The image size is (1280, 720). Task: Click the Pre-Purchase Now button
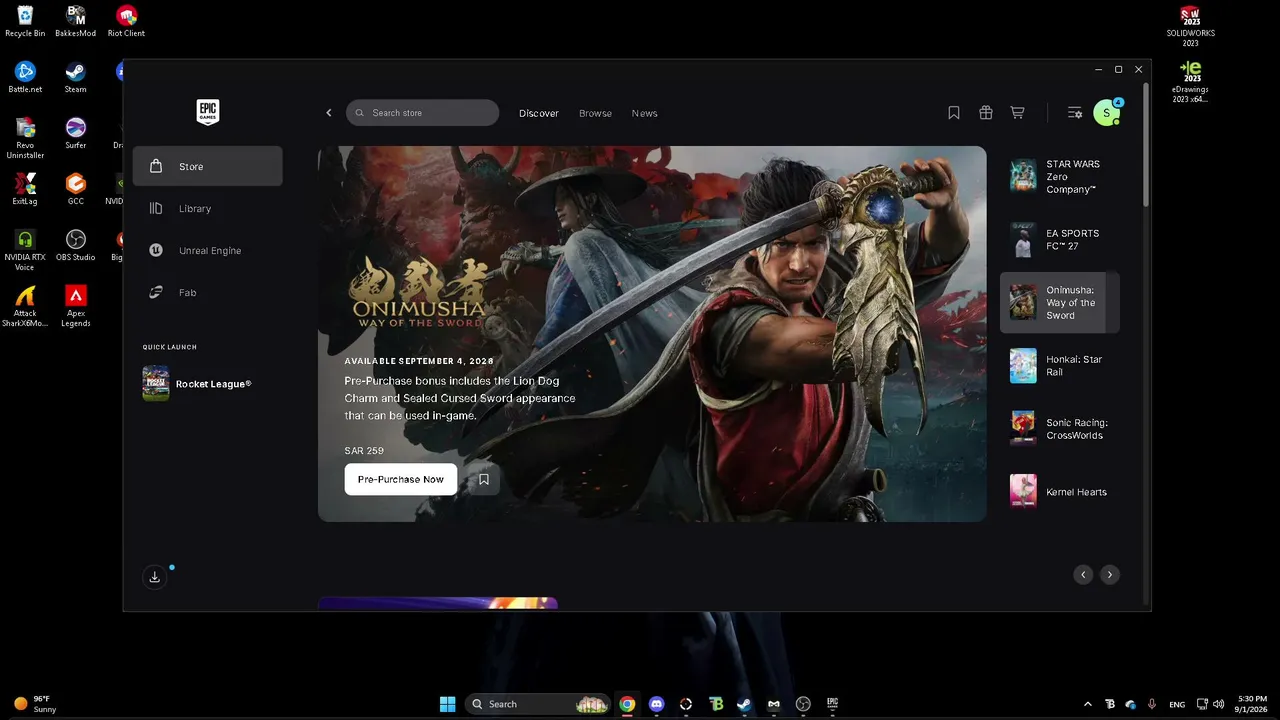[401, 479]
